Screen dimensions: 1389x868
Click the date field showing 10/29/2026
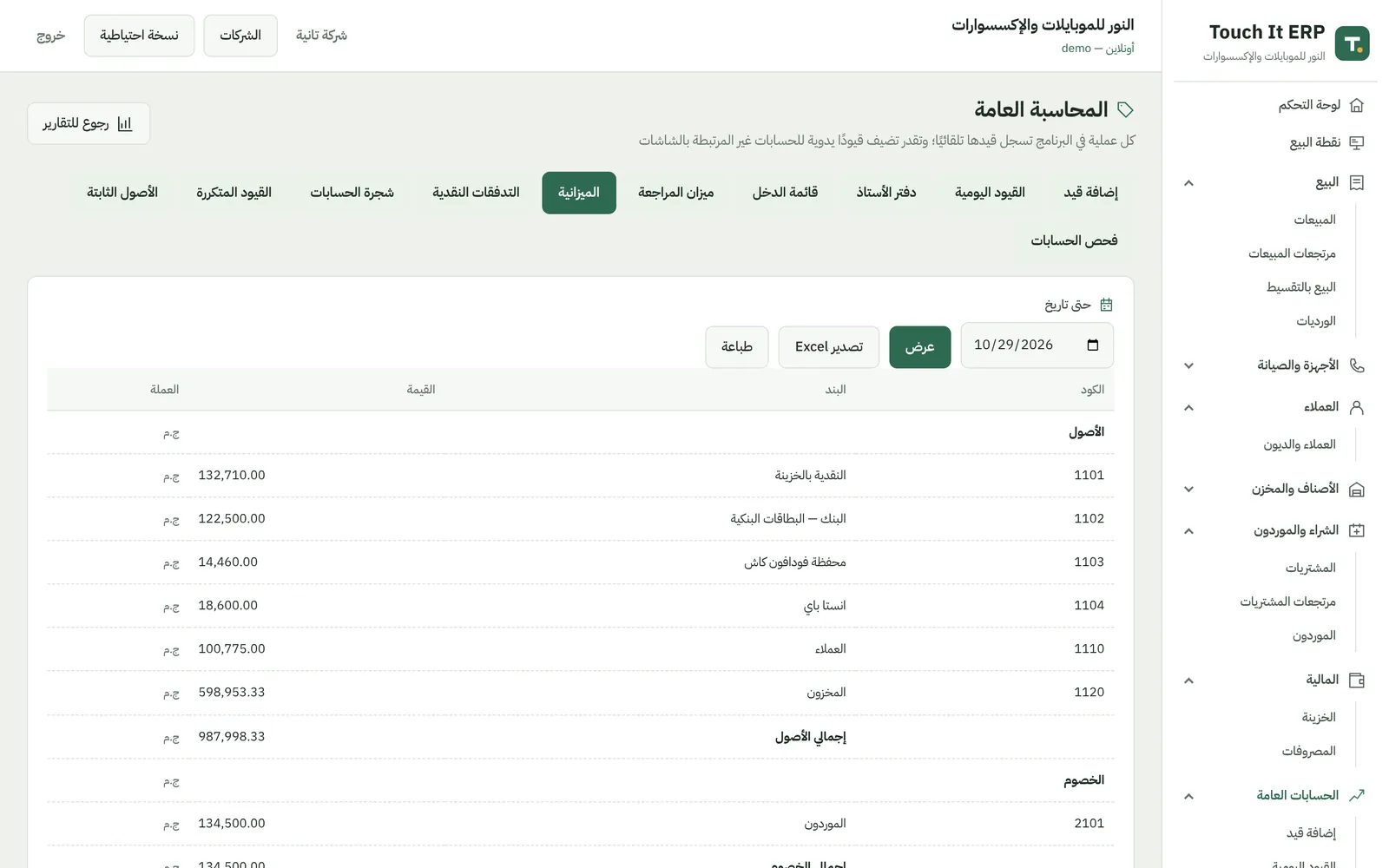click(1037, 345)
